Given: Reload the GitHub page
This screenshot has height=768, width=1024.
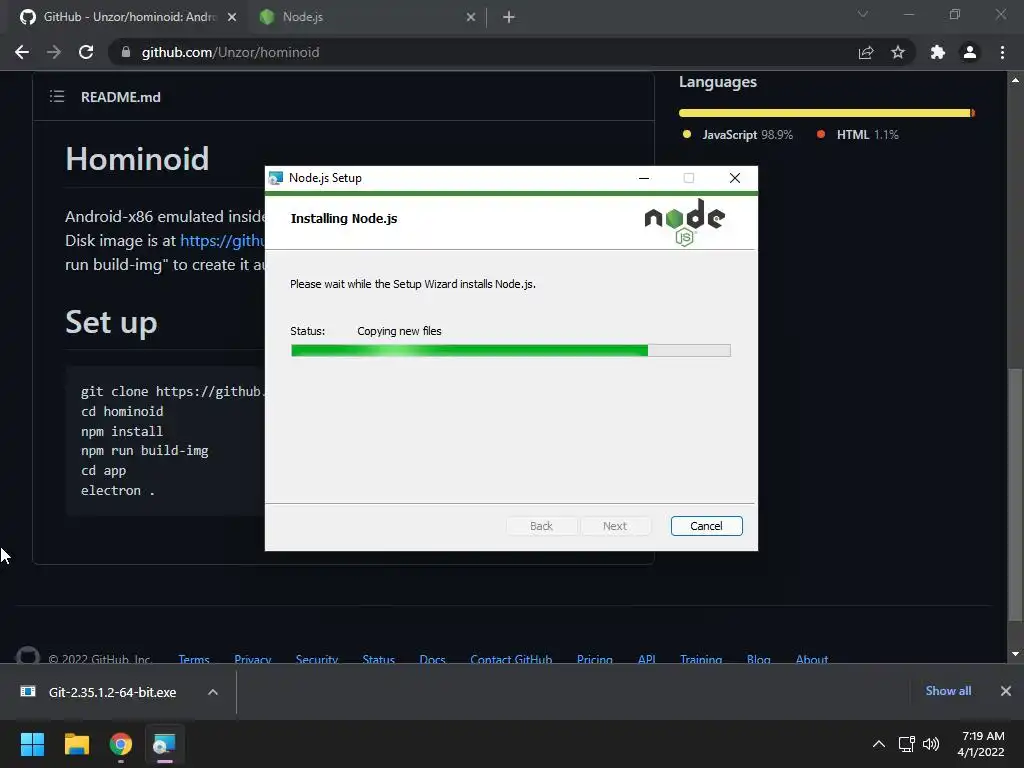Looking at the screenshot, I should [x=86, y=52].
